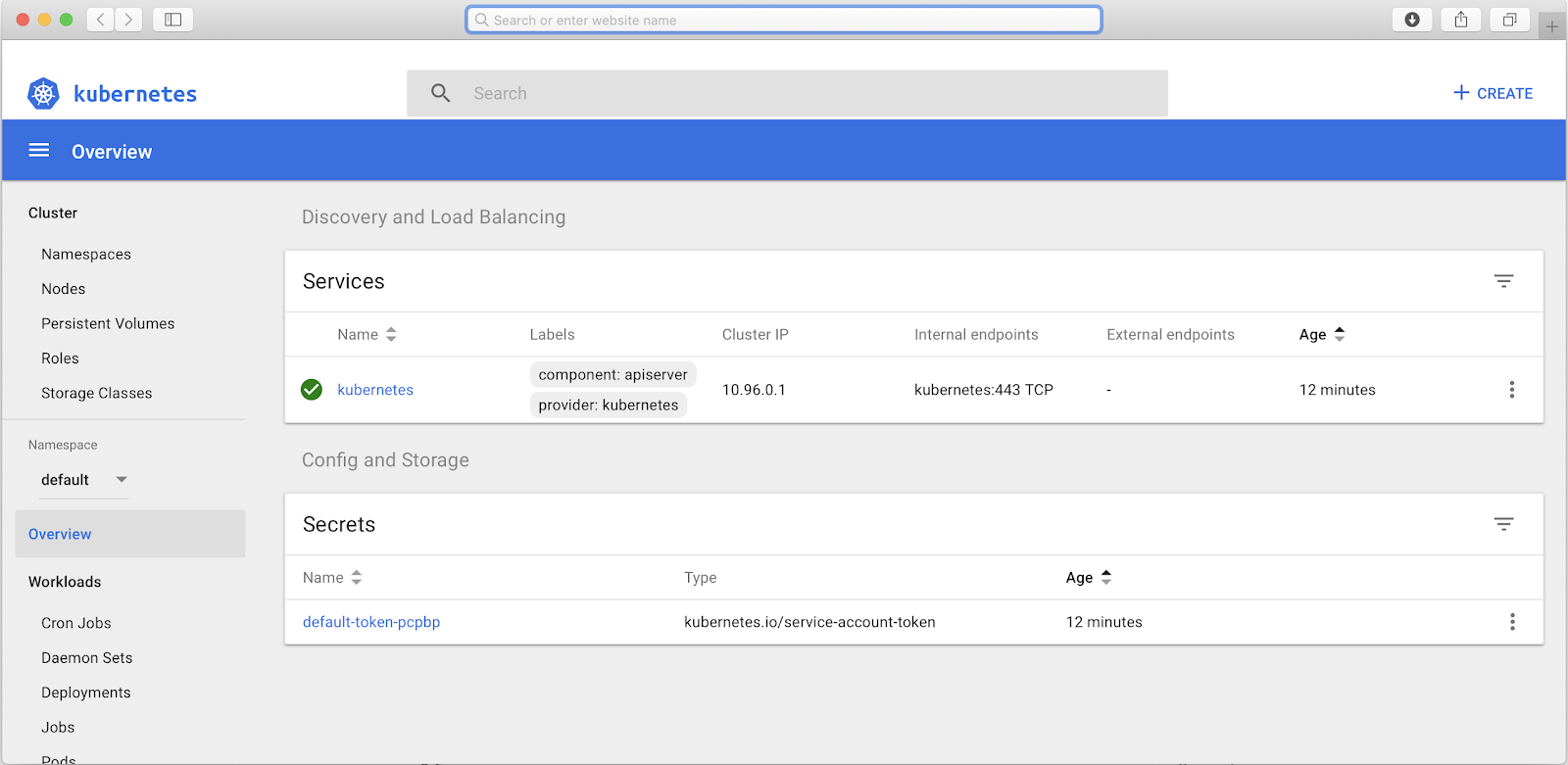Viewport: 1568px width, 765px height.
Task: Click 12 minutes age in Services row
Action: click(1338, 390)
